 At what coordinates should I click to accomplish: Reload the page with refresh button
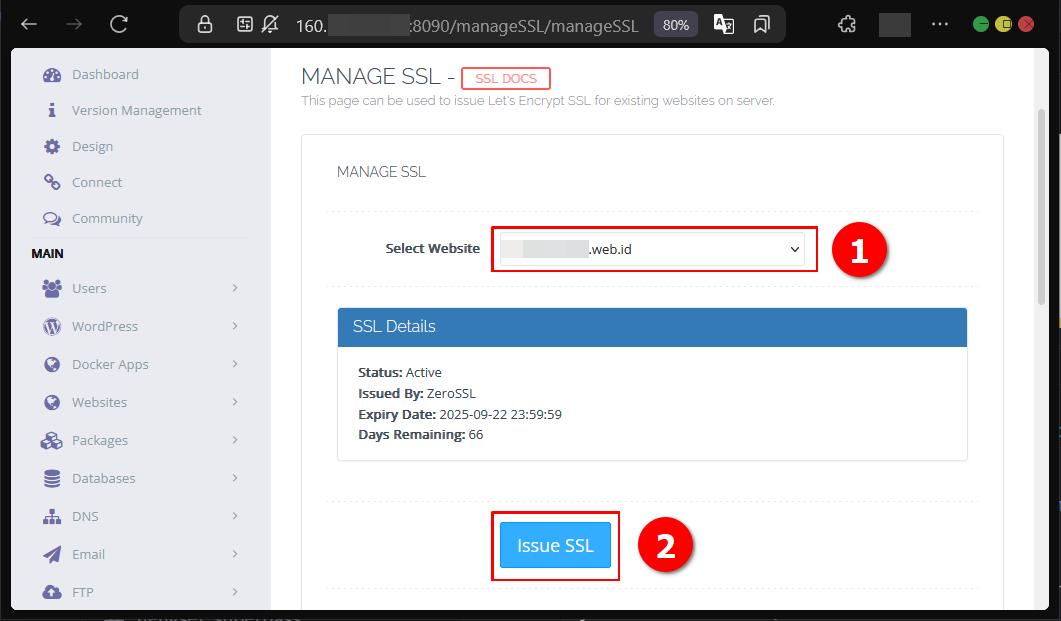119,24
